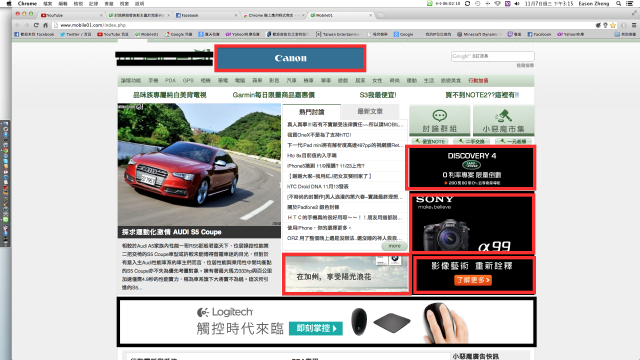Click the discussion groups speech bubble icon
Viewport: 640px width, 360px height.
point(440,116)
